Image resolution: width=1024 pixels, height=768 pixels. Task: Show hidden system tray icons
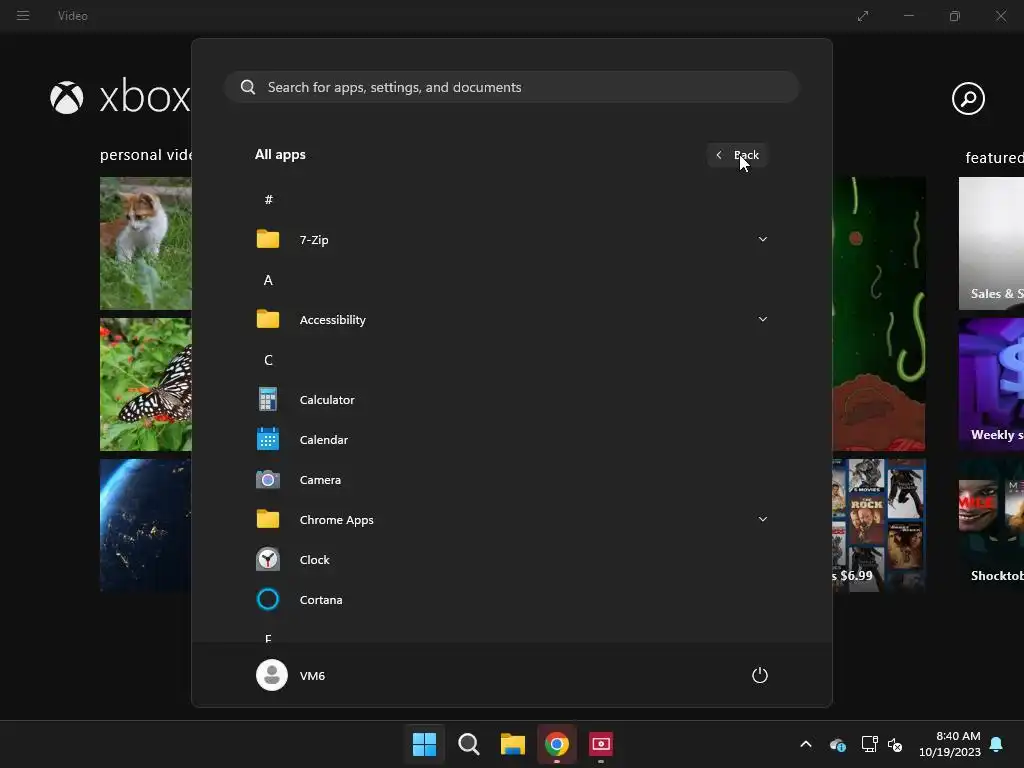pos(806,744)
